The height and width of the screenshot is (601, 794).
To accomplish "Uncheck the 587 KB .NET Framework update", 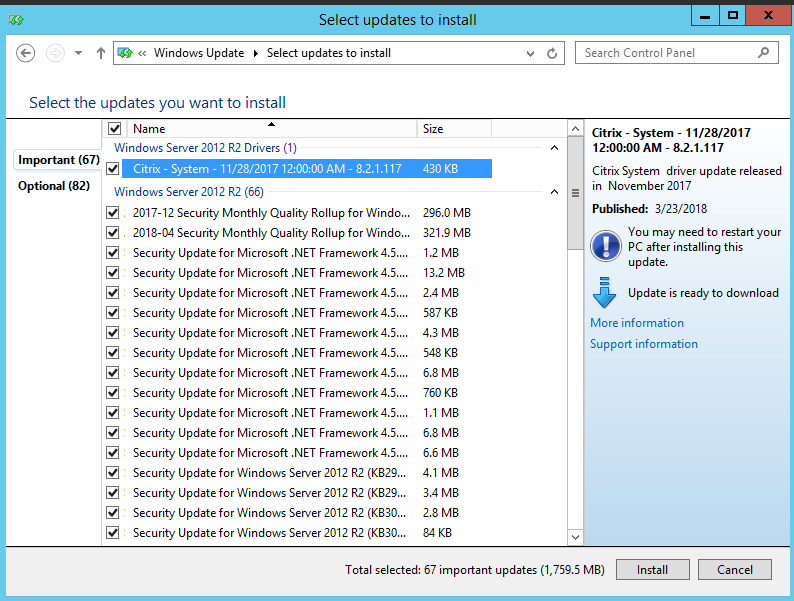I will point(112,313).
